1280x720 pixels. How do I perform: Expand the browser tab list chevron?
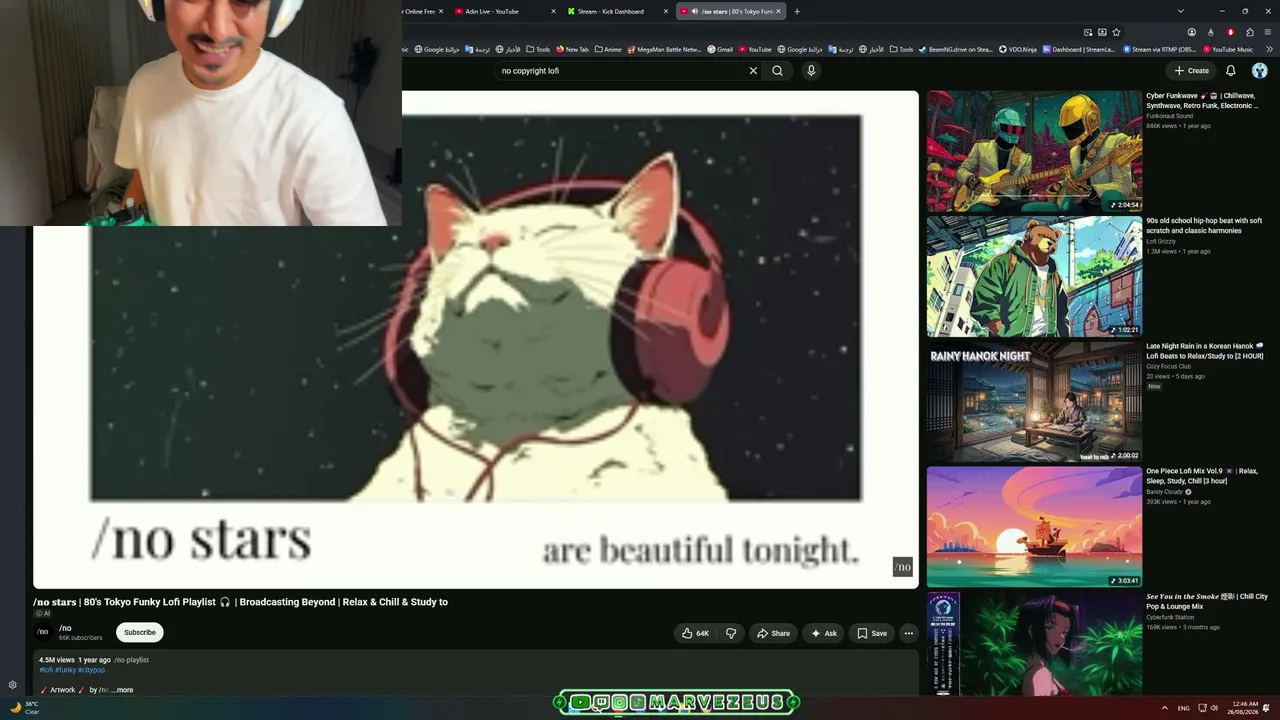point(1181,11)
